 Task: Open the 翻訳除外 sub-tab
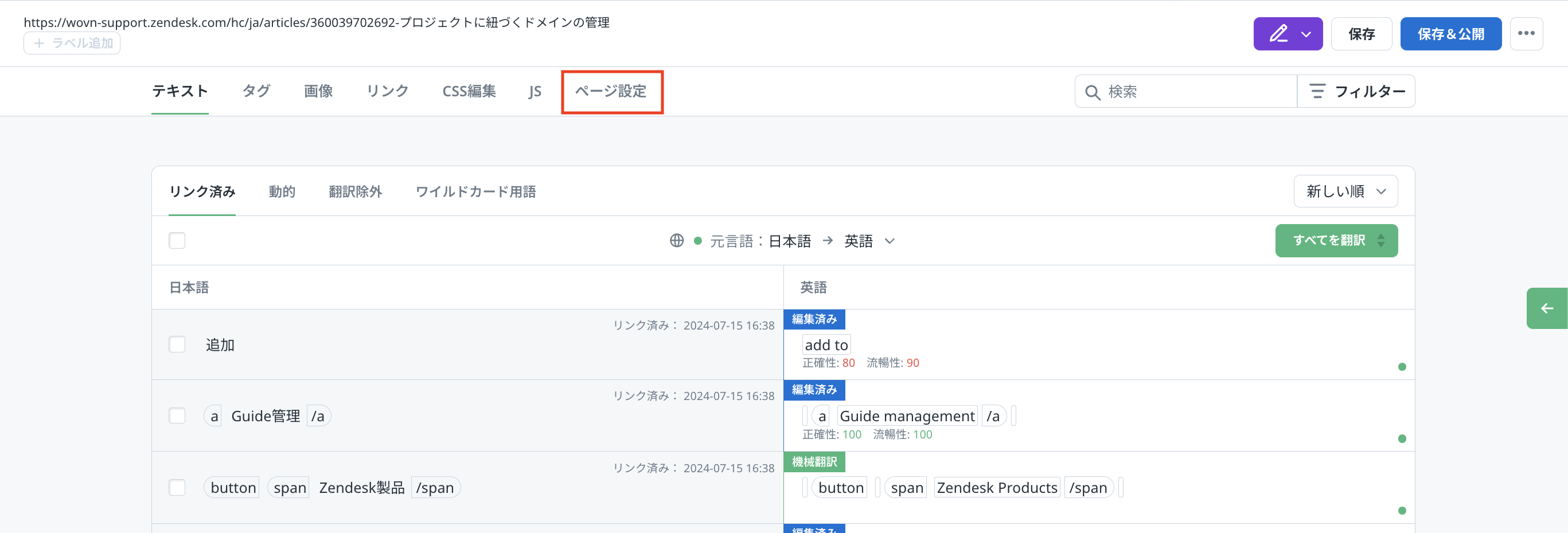(355, 191)
